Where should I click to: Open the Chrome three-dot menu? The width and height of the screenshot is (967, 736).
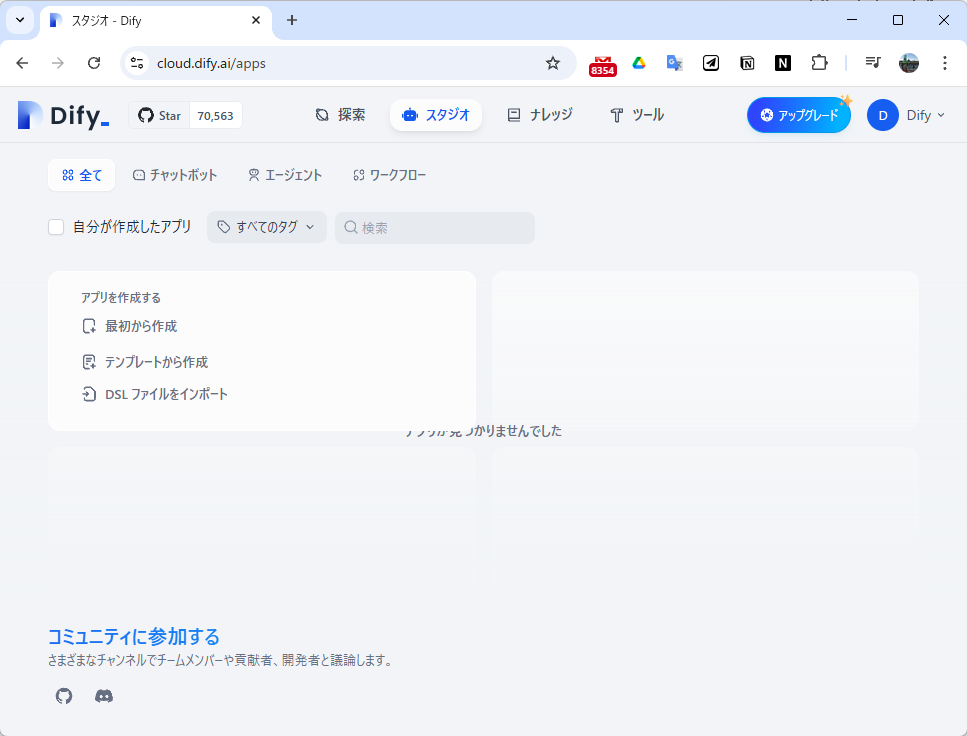pyautogui.click(x=944, y=63)
